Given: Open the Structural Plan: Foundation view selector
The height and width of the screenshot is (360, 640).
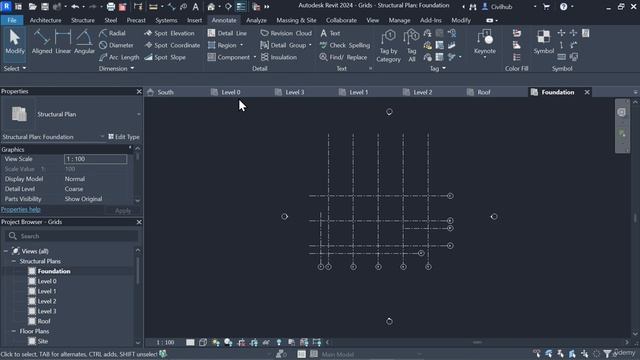Looking at the screenshot, I should click(x=53, y=137).
